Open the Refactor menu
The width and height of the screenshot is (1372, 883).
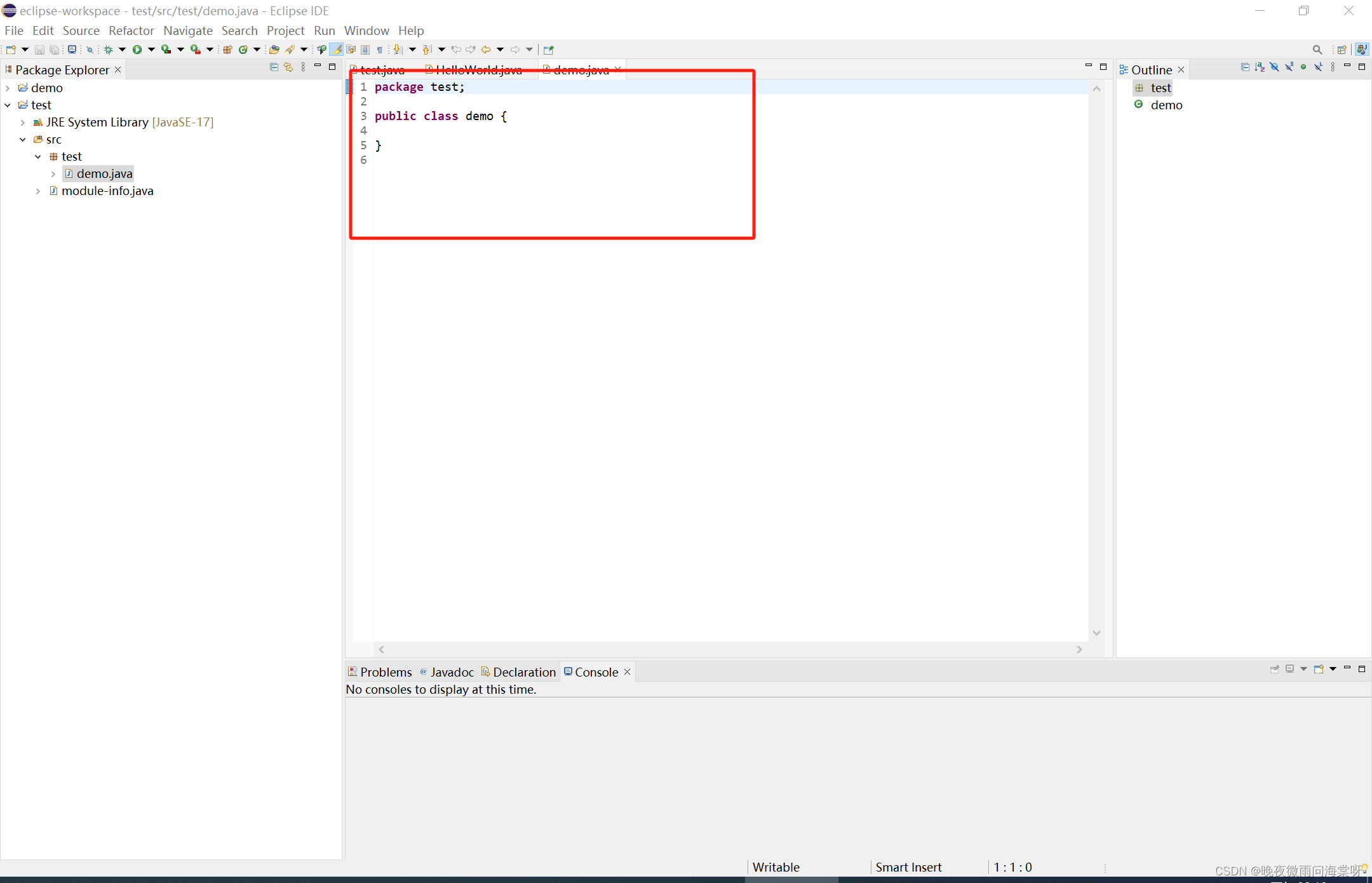point(131,30)
